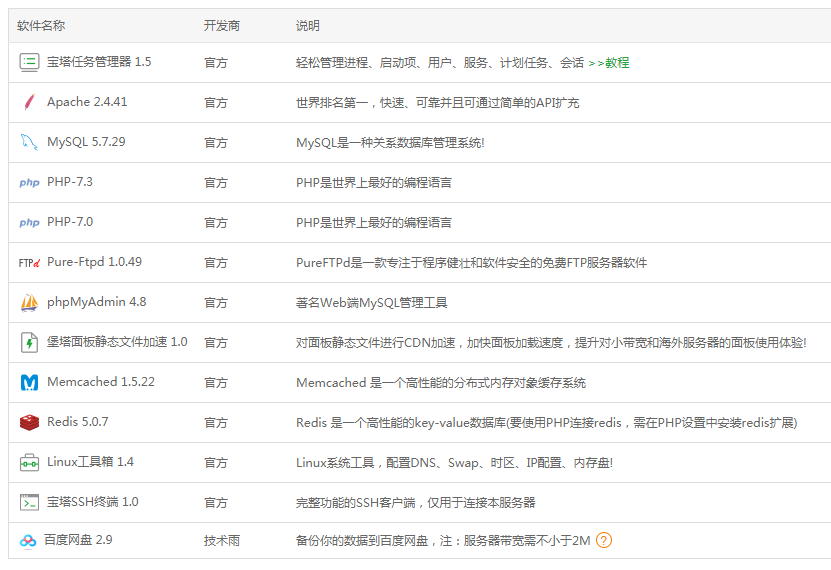Click the 宝塔任务管理器 list icon
The height and width of the screenshot is (570, 831).
[x=29, y=63]
